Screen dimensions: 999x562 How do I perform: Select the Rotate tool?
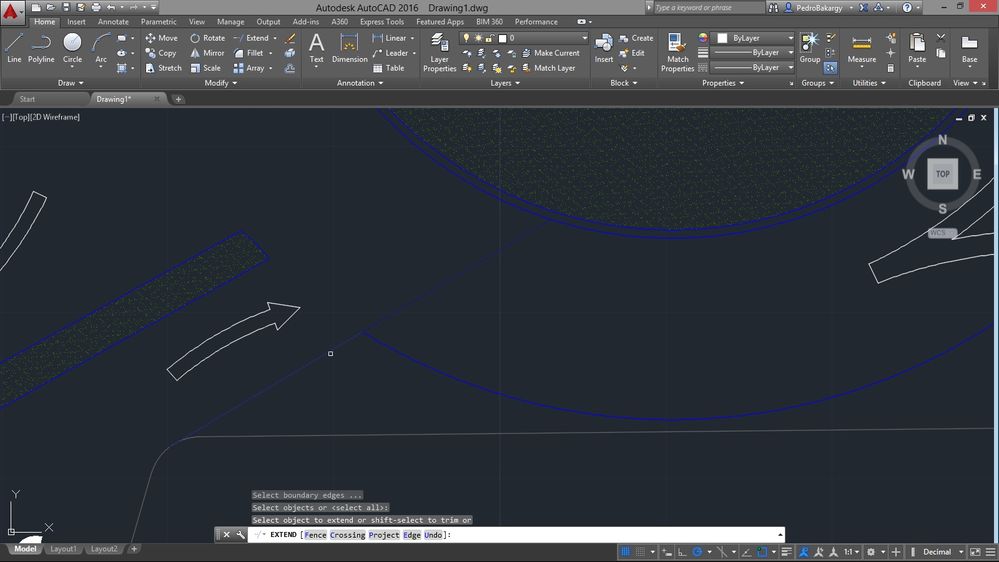pos(208,38)
